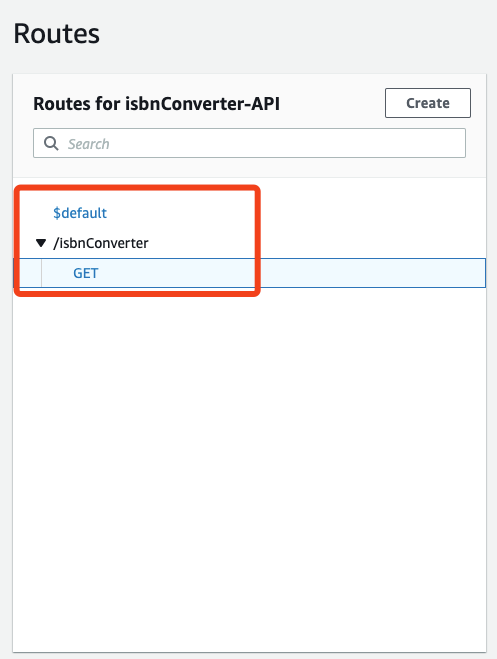This screenshot has height=659, width=497.
Task: Click the isbnConverter-API name in panel header
Action: [x=202, y=104]
